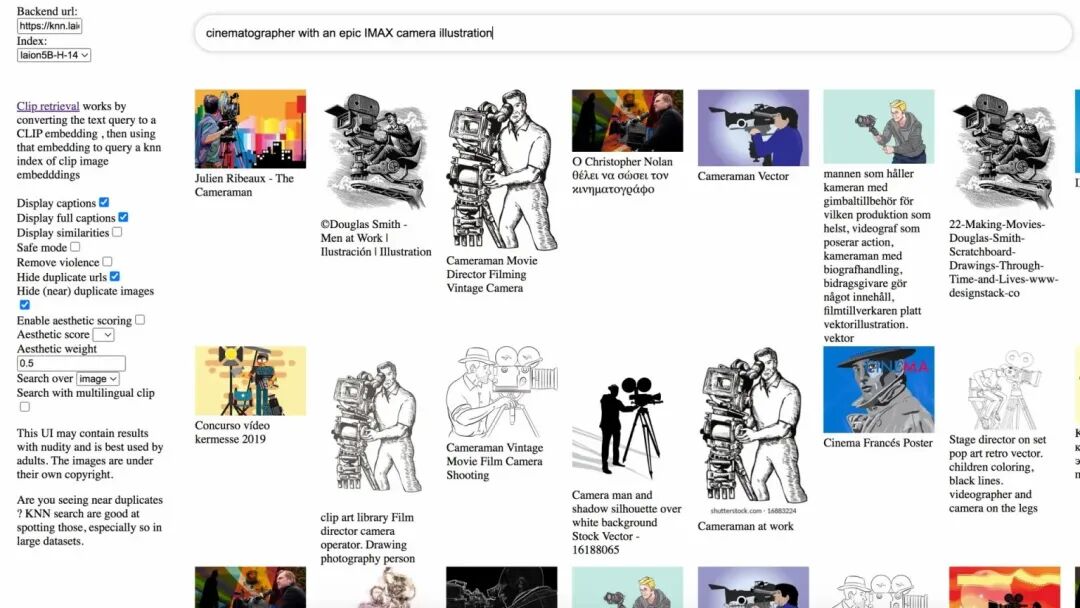Viewport: 1080px width, 608px height.
Task: Open the Douglas Smith Men at Work illustration
Action: click(376, 151)
